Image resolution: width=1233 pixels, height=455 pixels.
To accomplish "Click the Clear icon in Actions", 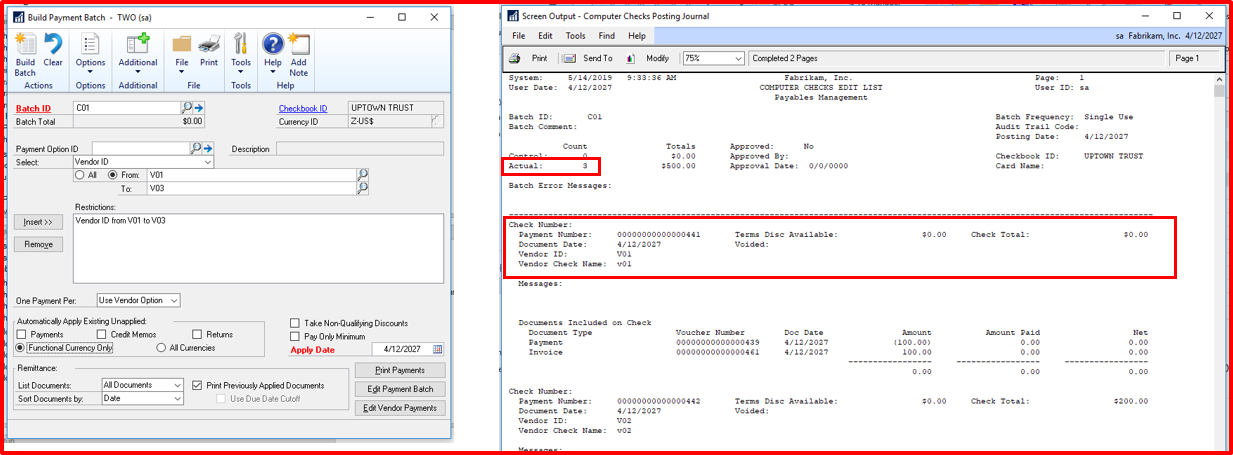I will 53,45.
